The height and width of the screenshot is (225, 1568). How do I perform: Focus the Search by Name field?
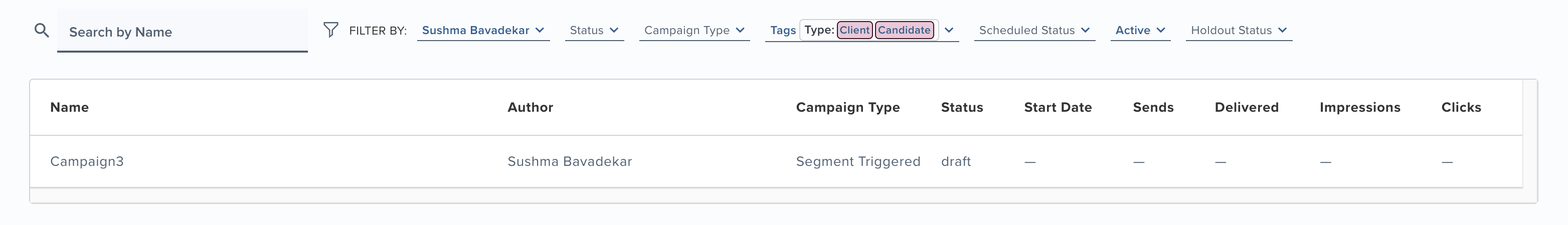[183, 32]
